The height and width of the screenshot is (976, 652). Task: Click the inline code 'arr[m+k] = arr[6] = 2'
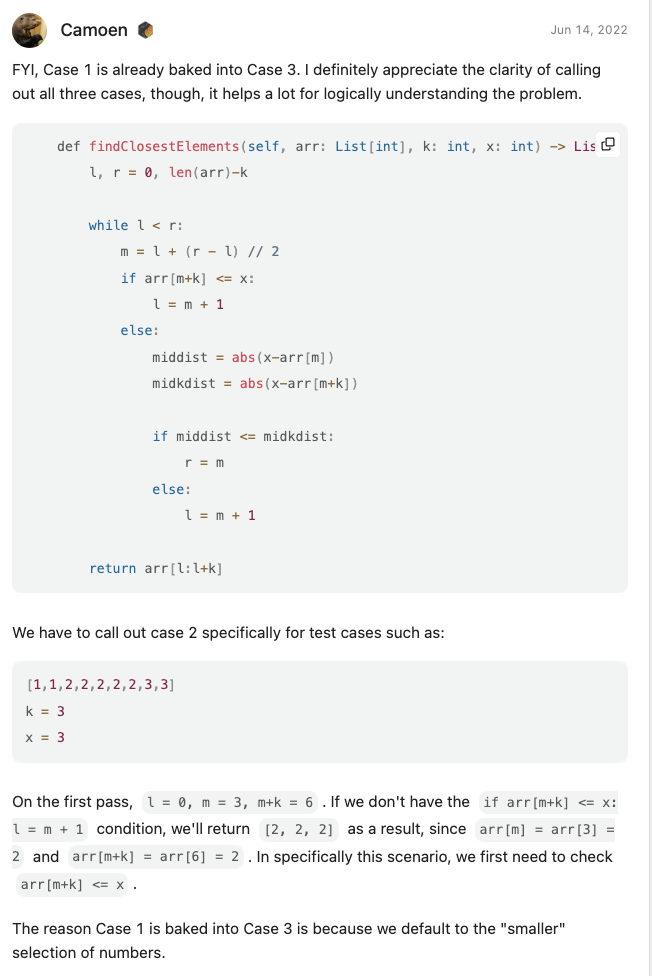tap(156, 856)
